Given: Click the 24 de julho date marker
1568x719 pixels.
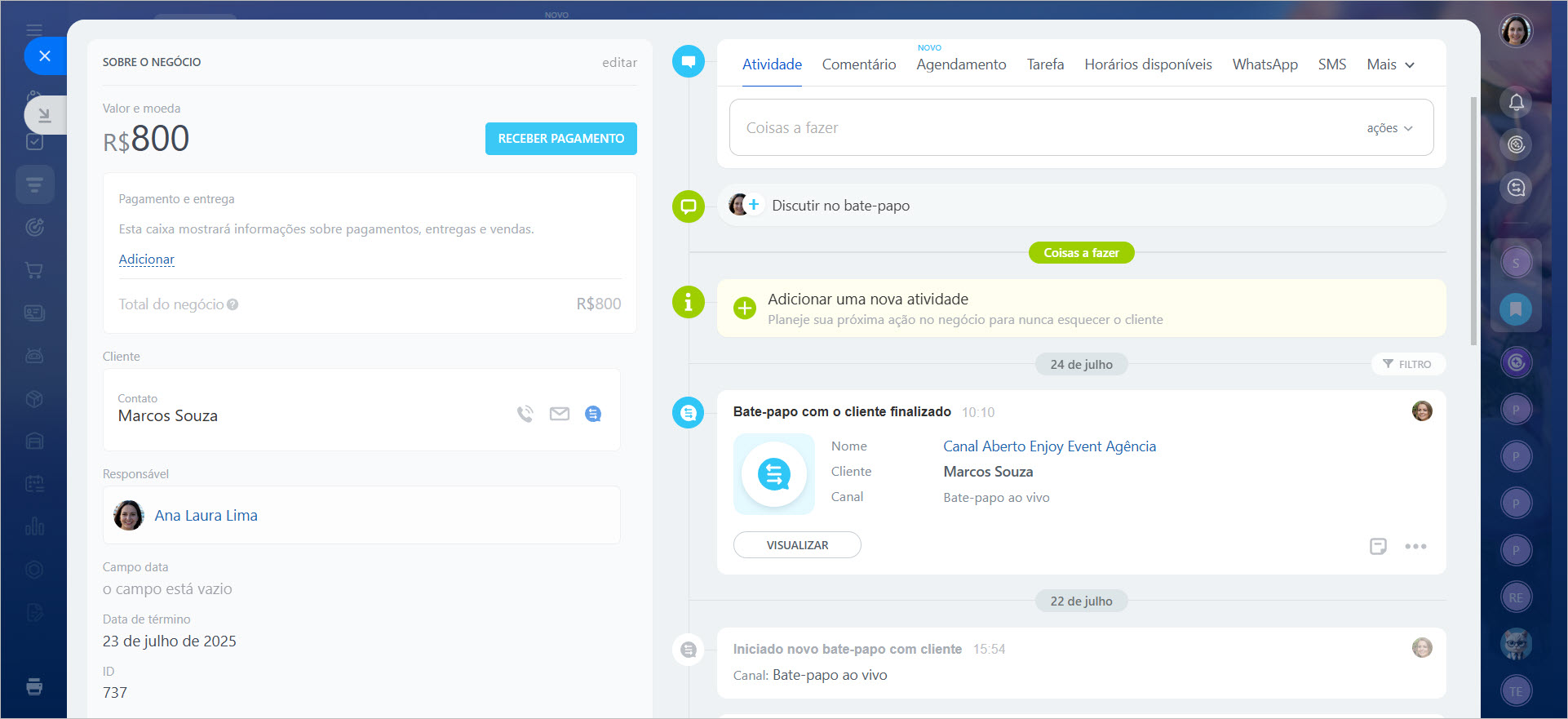Looking at the screenshot, I should (x=1081, y=364).
